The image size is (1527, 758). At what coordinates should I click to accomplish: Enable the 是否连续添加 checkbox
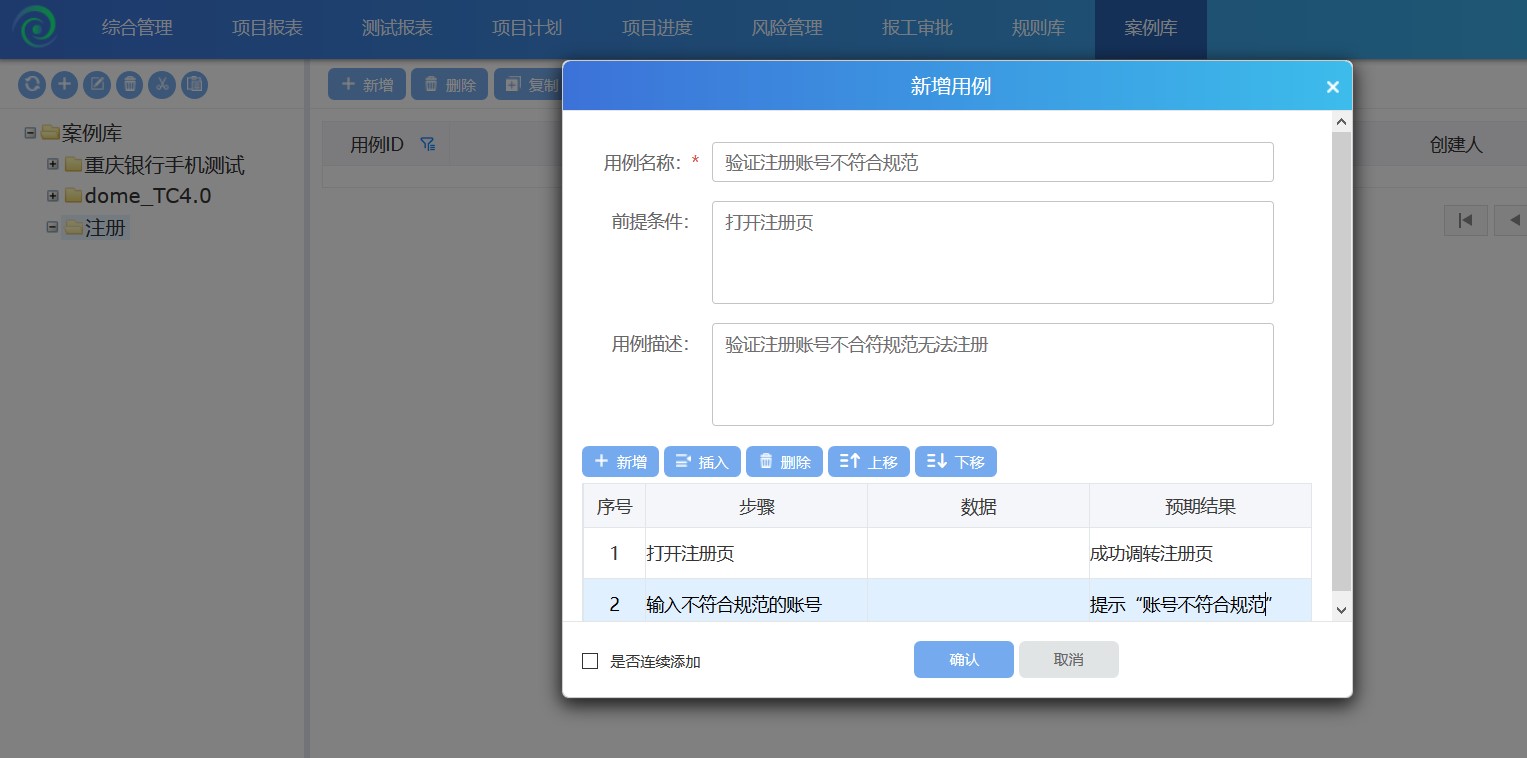click(x=590, y=660)
